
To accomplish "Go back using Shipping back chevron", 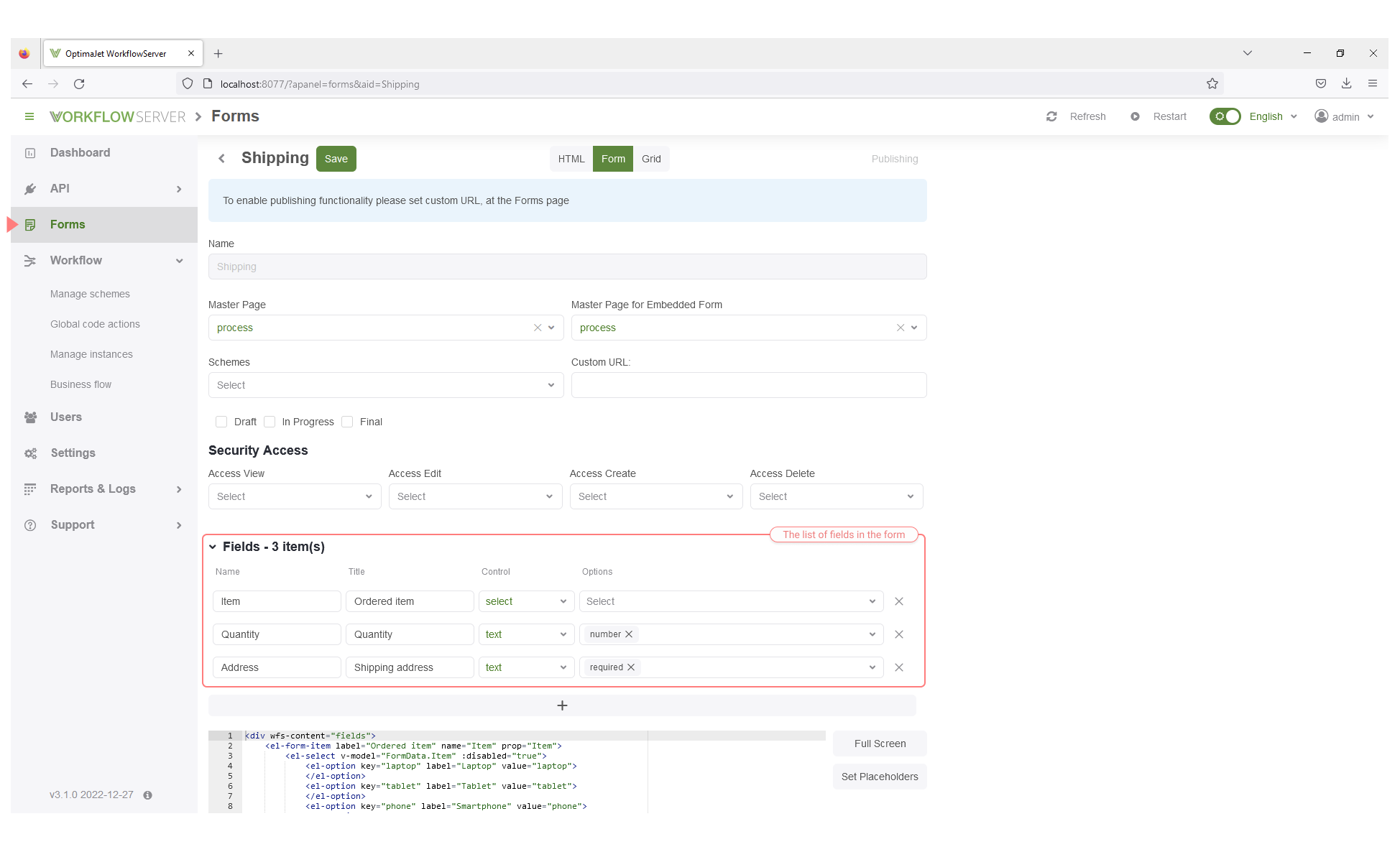I will (221, 159).
